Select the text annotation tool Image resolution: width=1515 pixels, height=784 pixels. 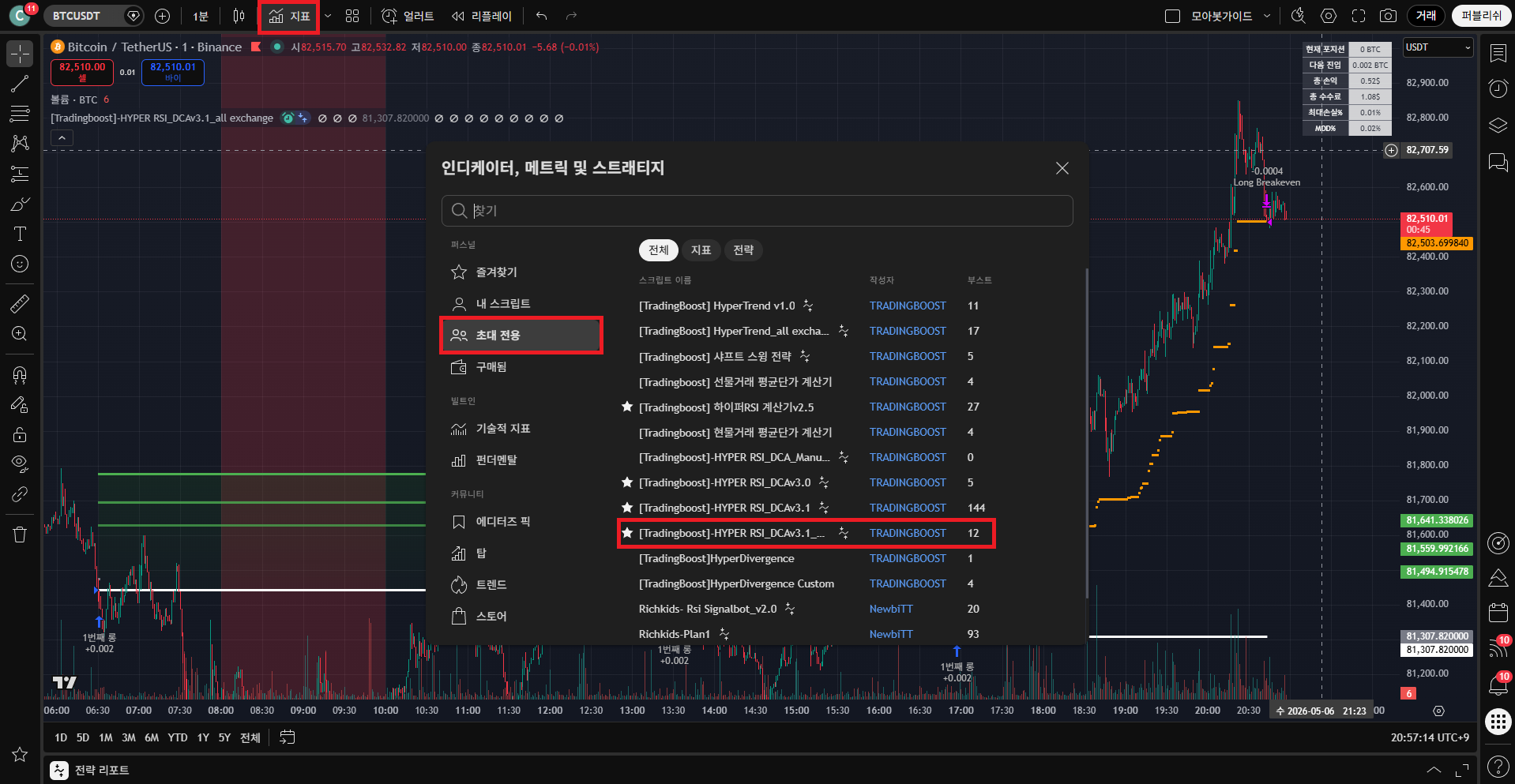coord(20,234)
